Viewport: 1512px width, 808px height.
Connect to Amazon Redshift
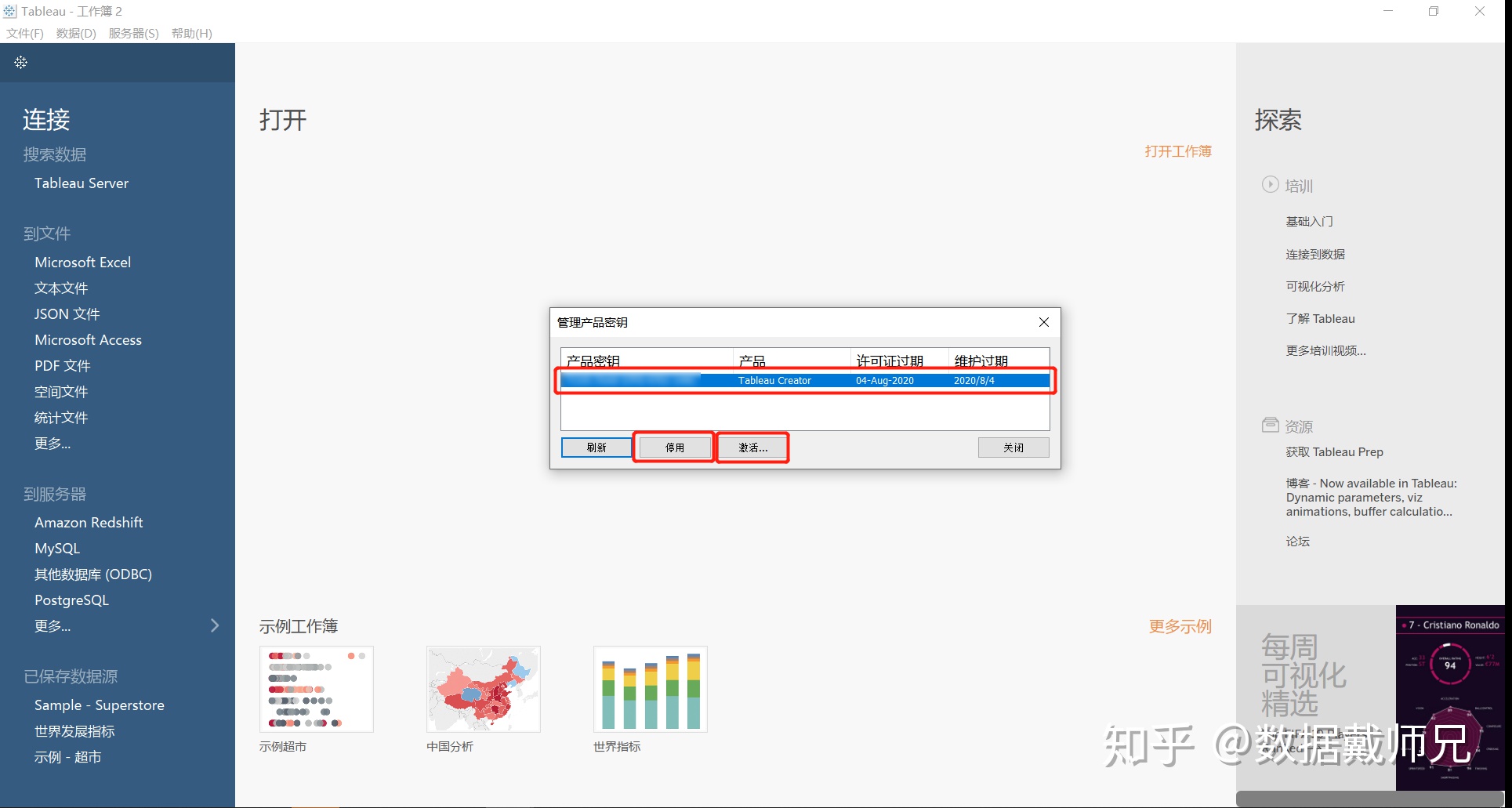coord(89,522)
